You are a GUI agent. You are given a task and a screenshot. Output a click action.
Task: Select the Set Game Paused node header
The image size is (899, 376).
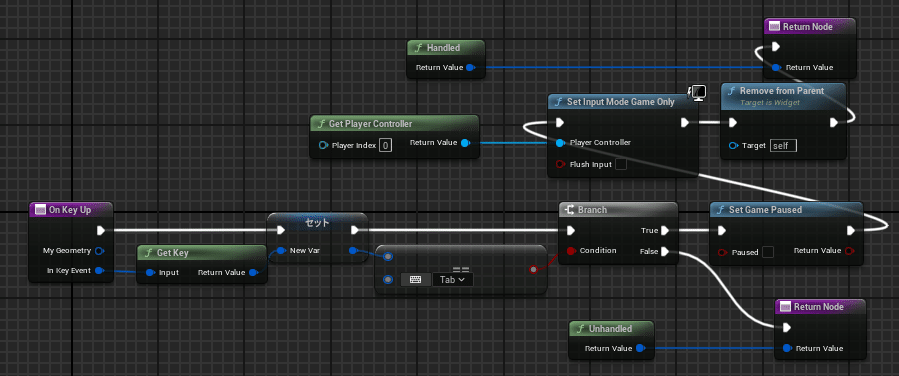(x=786, y=210)
